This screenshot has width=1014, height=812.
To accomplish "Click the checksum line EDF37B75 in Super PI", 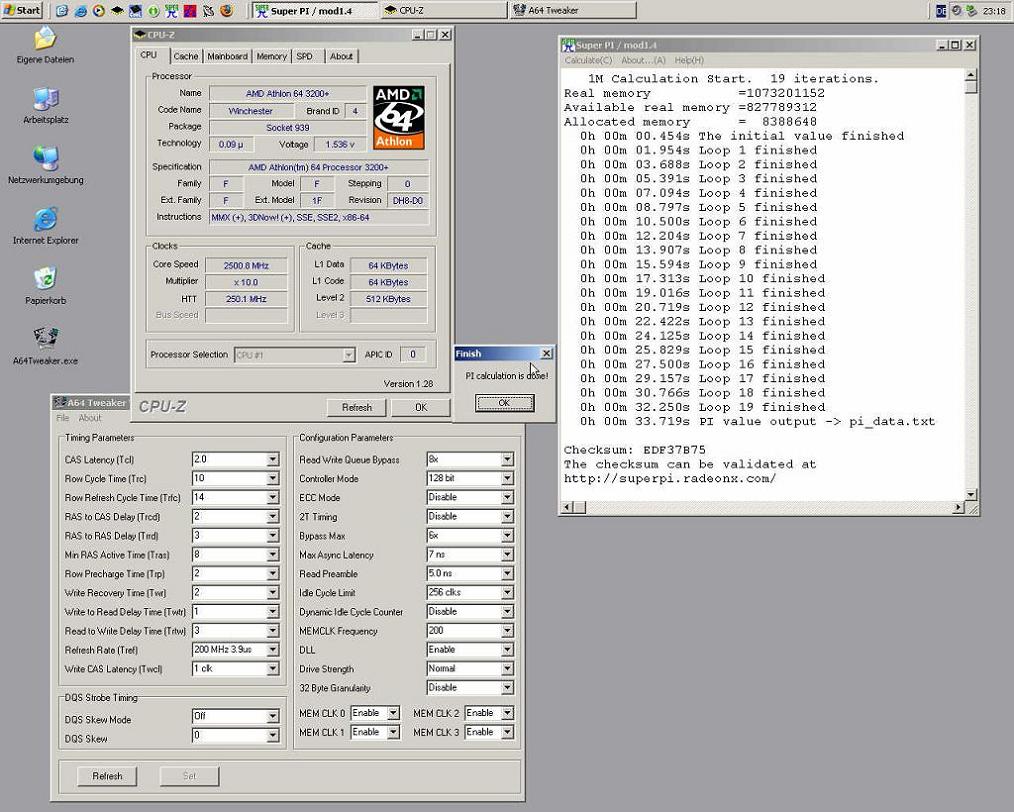I will [634, 450].
